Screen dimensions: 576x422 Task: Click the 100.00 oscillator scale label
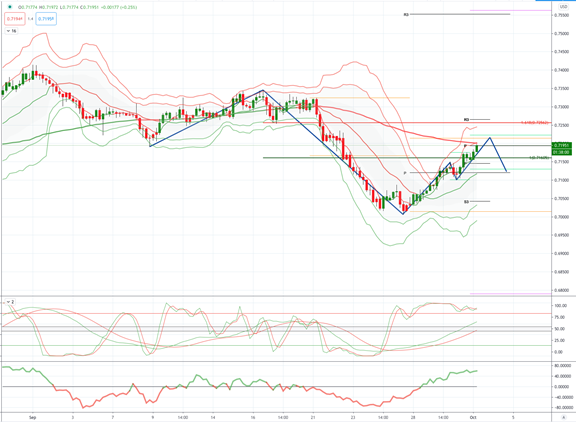(561, 306)
